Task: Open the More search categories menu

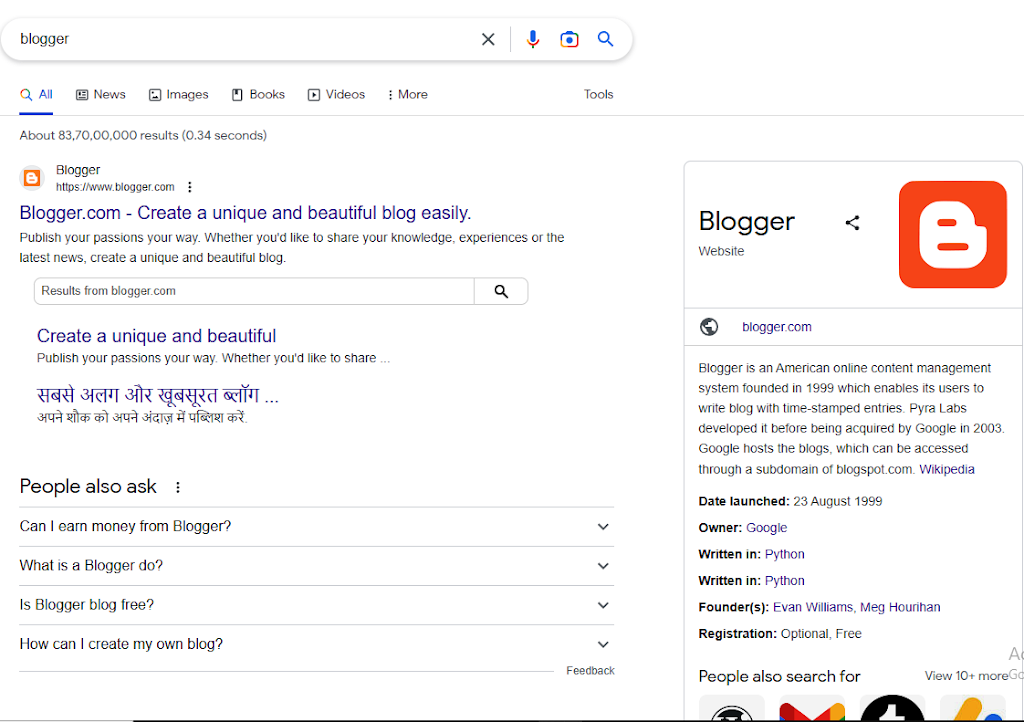Action: pos(408,95)
